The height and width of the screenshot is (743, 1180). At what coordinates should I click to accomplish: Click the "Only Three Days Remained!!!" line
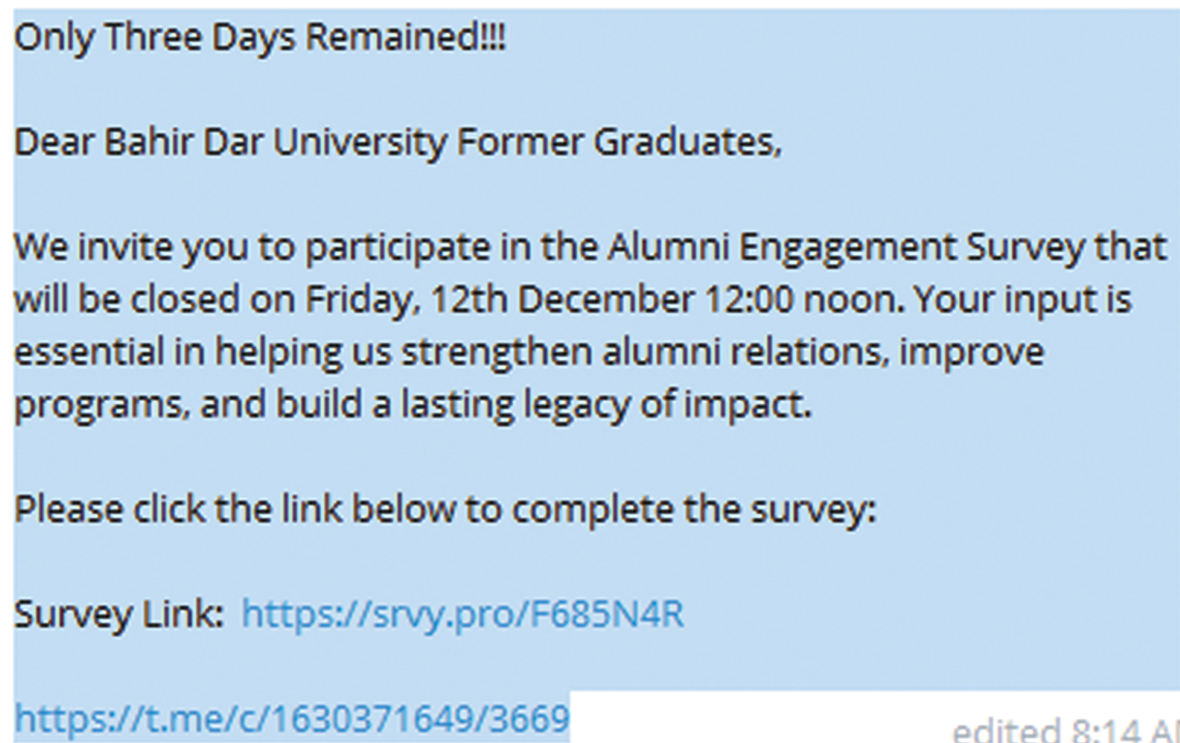pyautogui.click(x=260, y=38)
